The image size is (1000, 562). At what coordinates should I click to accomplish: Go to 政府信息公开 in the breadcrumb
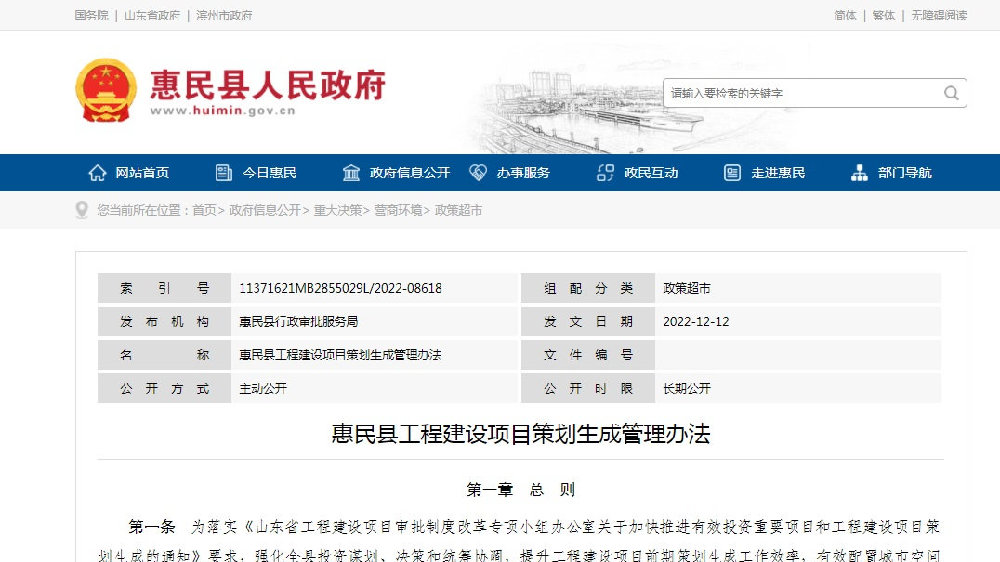pyautogui.click(x=265, y=211)
